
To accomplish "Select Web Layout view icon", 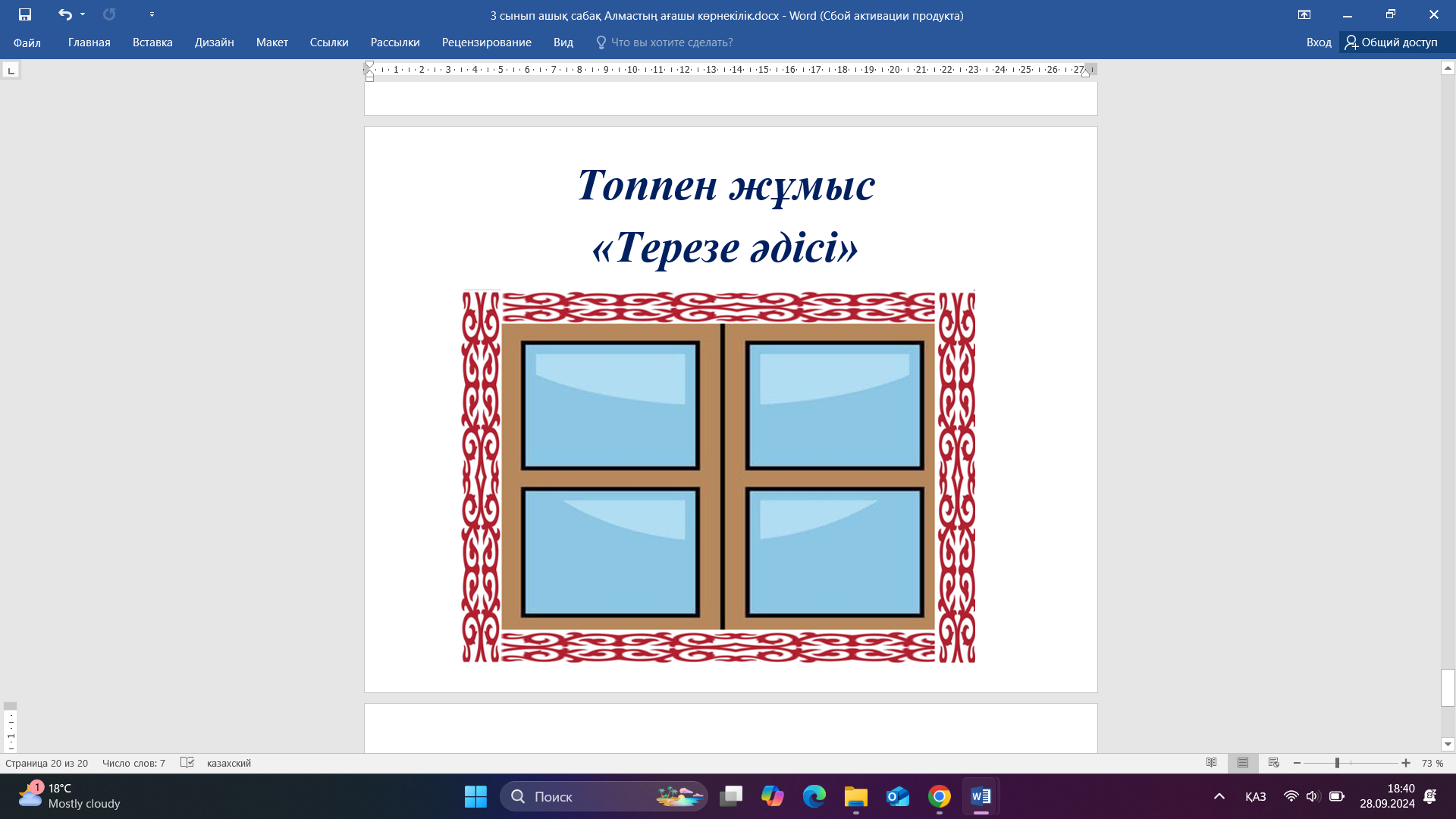I will tap(1274, 763).
